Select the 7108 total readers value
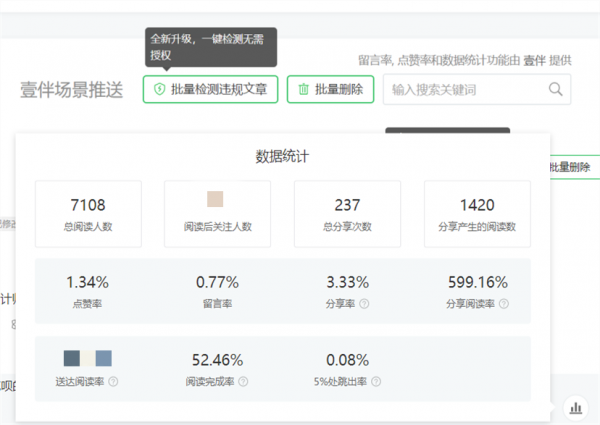 click(88, 205)
